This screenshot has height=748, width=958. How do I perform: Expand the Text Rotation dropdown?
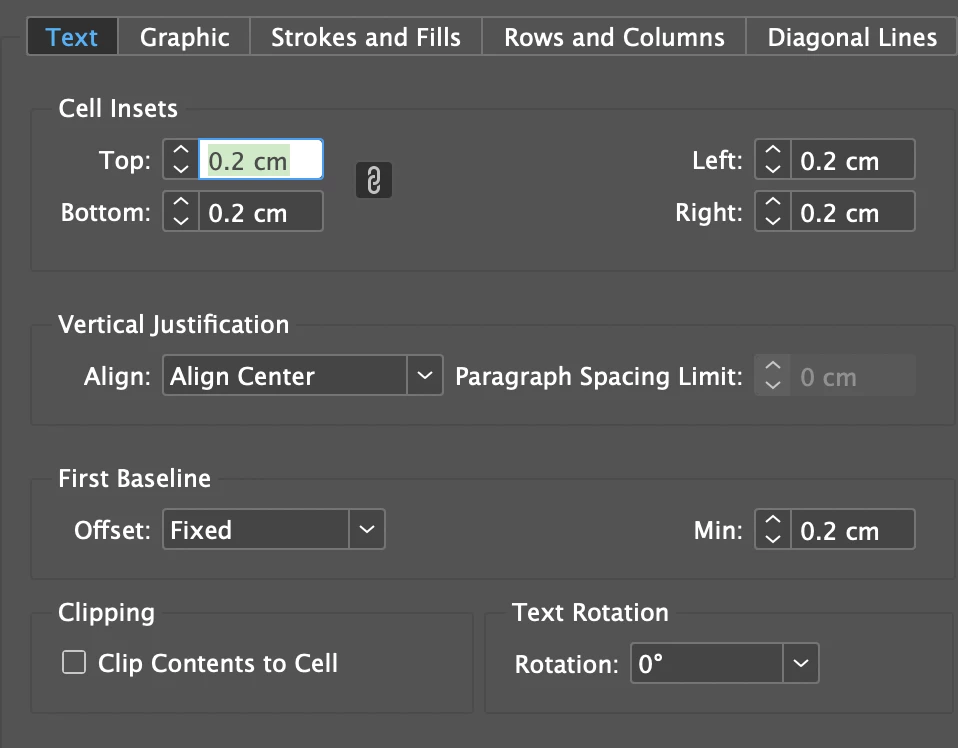coord(800,664)
